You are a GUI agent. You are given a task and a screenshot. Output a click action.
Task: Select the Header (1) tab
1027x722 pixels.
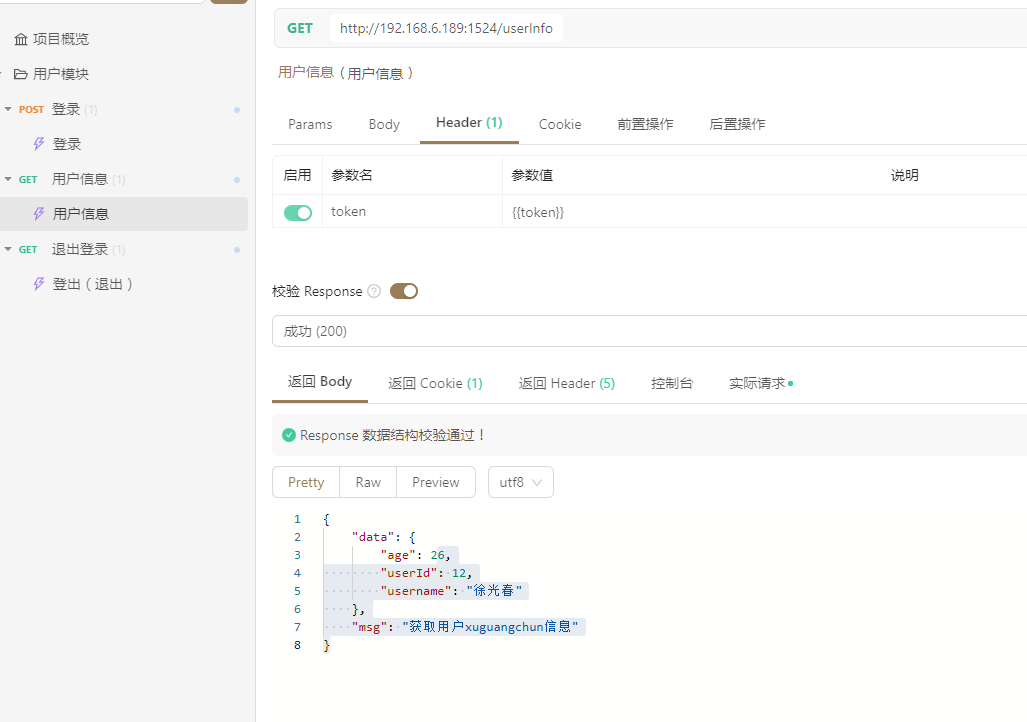tap(469, 123)
